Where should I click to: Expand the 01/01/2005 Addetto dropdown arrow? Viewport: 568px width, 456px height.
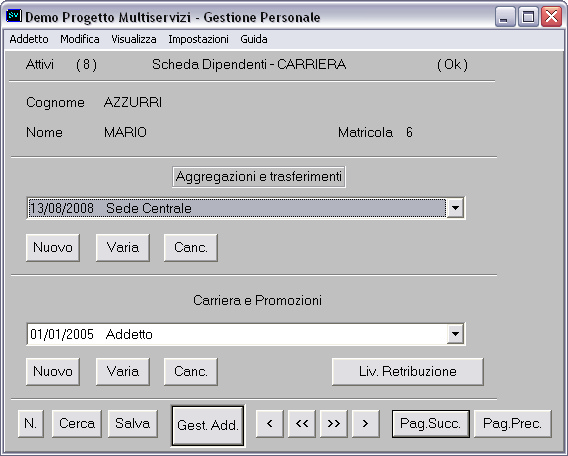(455, 334)
